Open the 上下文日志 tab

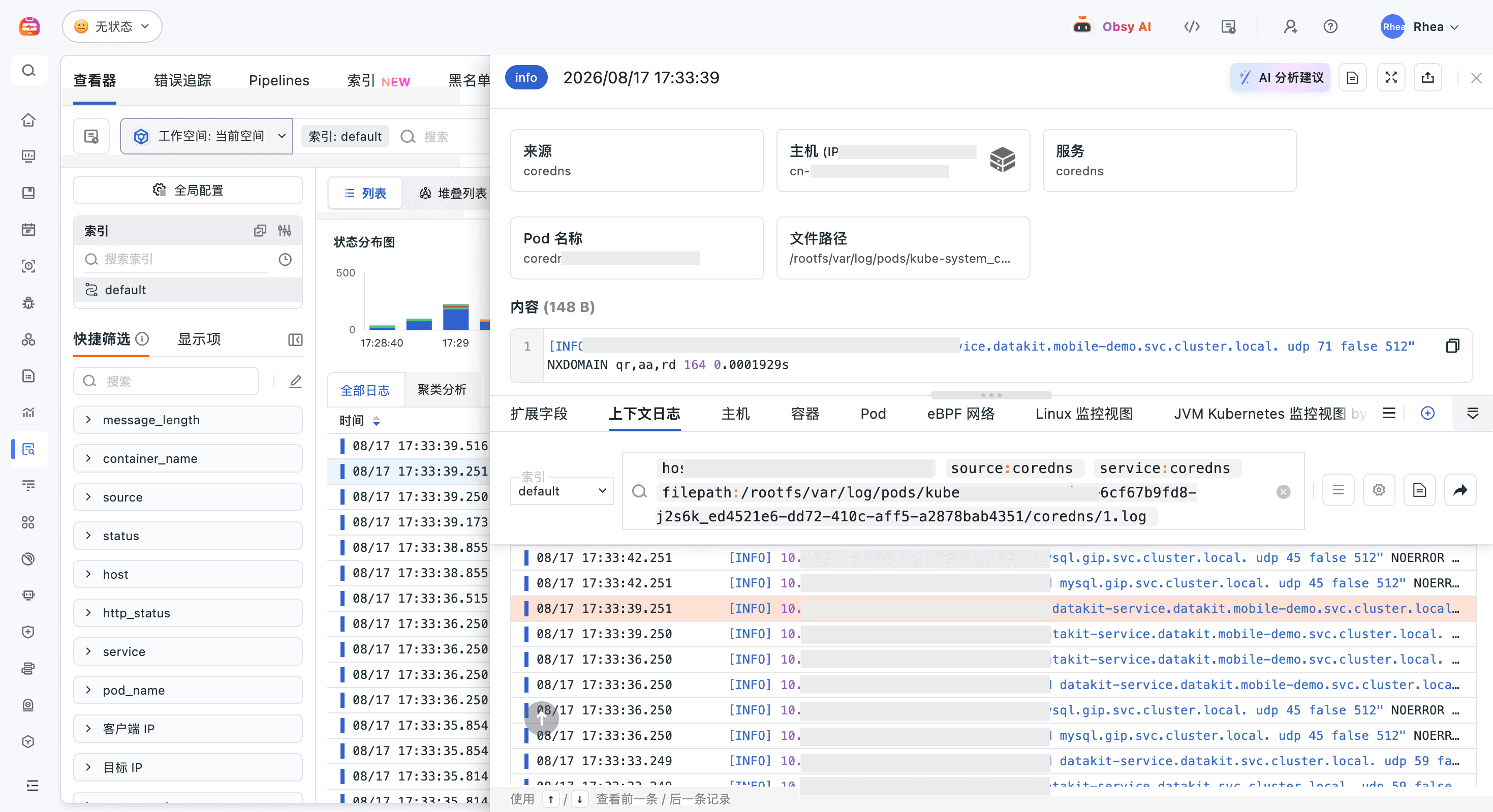[644, 413]
